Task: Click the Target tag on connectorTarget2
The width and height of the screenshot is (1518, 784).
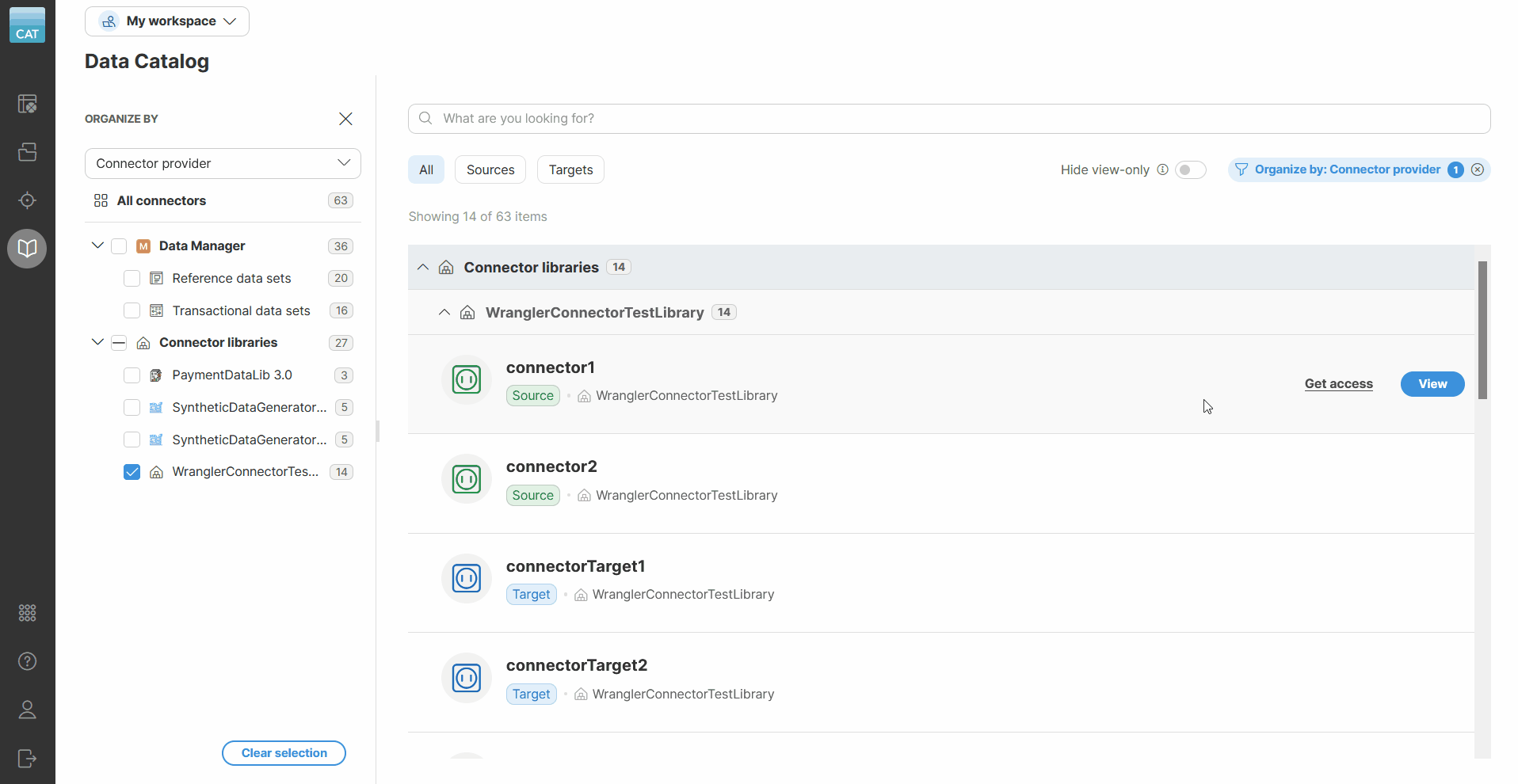Action: click(531, 695)
